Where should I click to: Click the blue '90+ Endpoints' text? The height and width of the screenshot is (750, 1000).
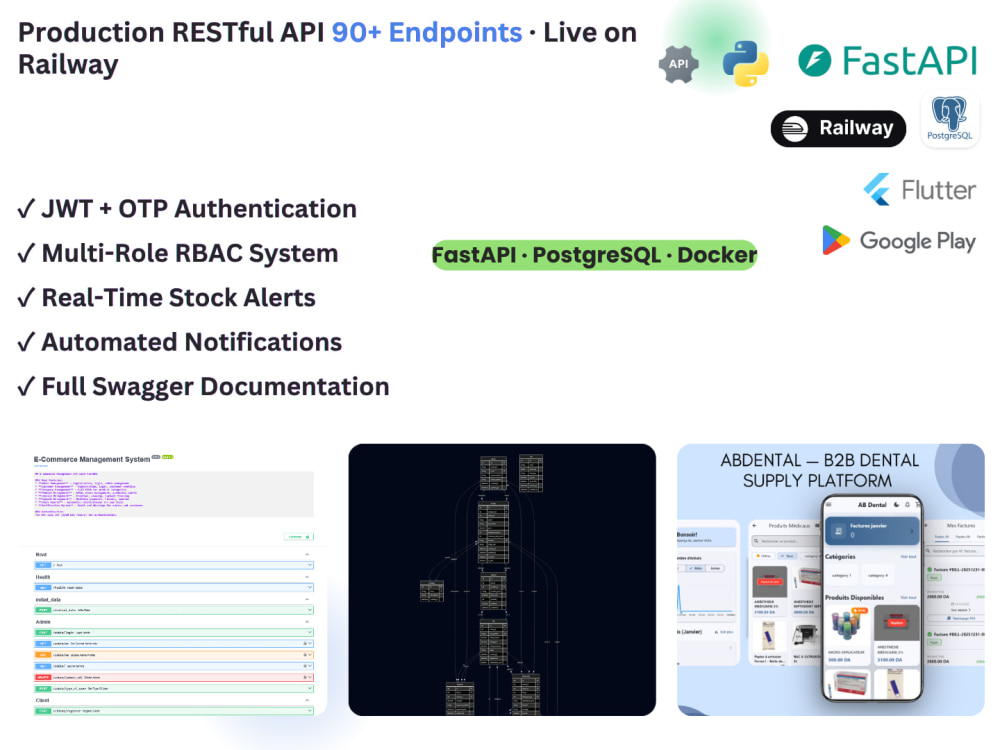(427, 33)
